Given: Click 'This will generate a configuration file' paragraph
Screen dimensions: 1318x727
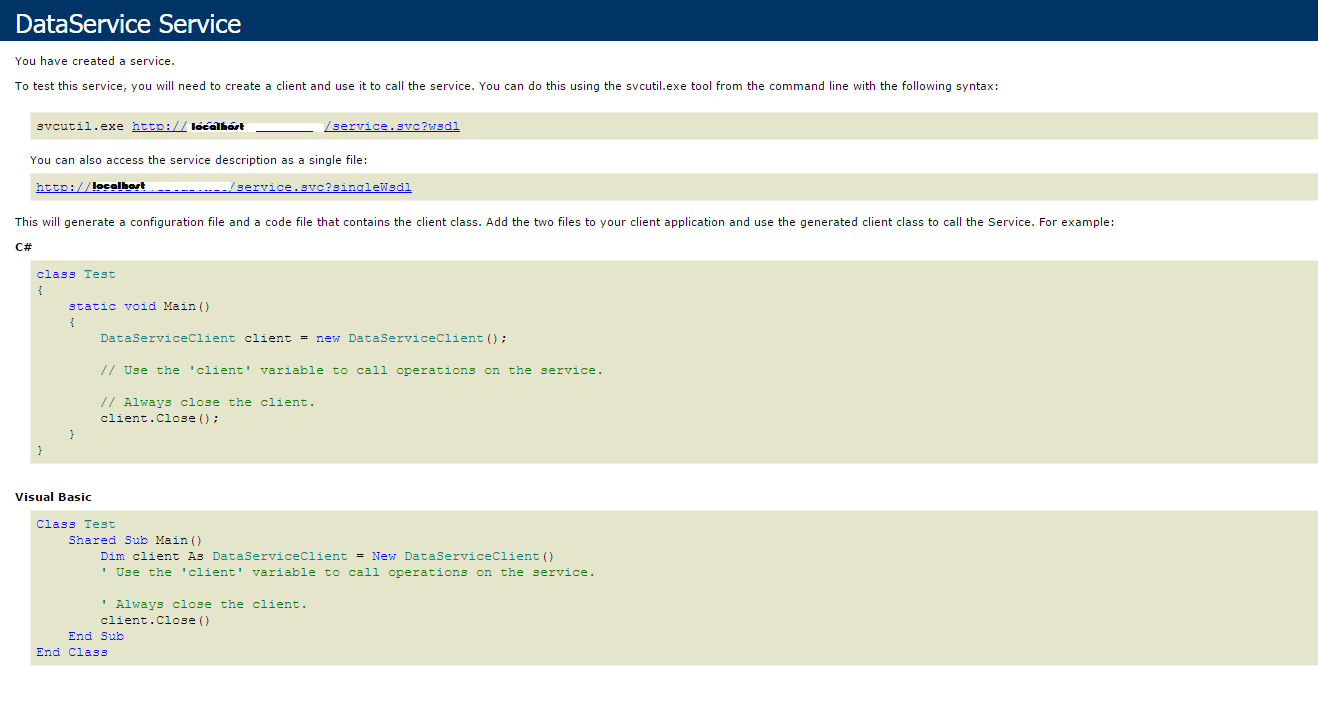Looking at the screenshot, I should (x=564, y=222).
